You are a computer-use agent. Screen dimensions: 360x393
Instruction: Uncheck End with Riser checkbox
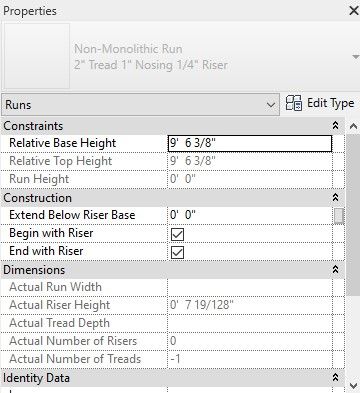pos(177,252)
